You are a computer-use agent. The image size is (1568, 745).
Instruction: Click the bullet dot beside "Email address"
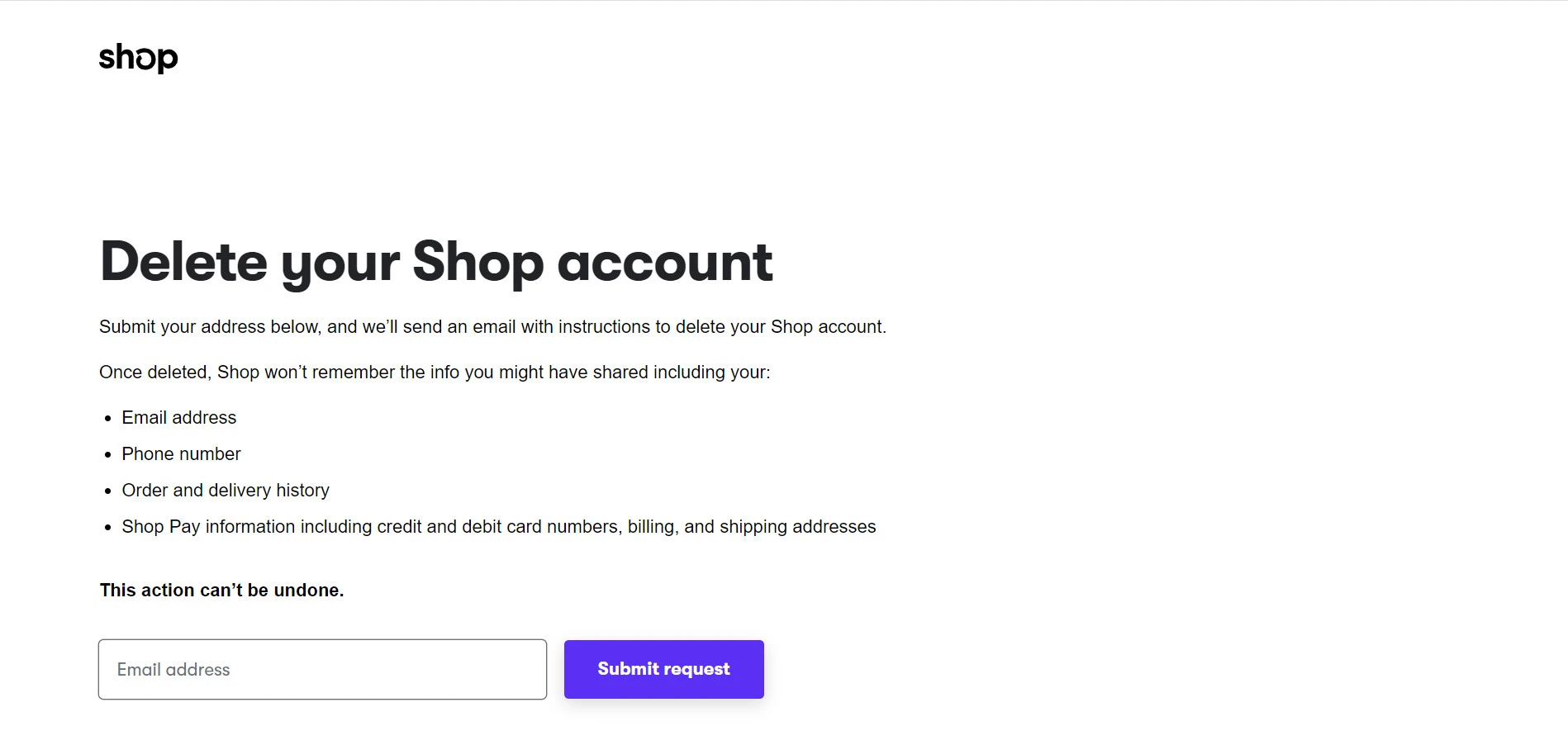pyautogui.click(x=108, y=419)
